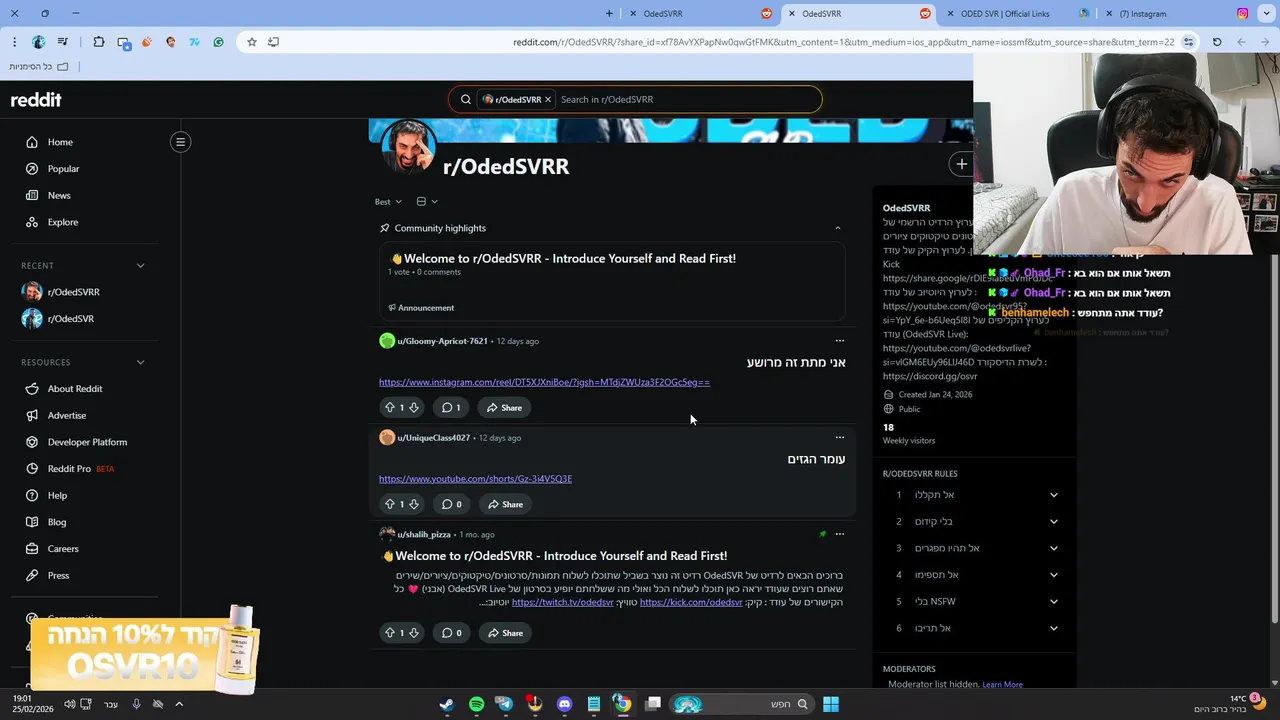
Task: Expand rule 1 אל תקללו
Action: click(1053, 495)
